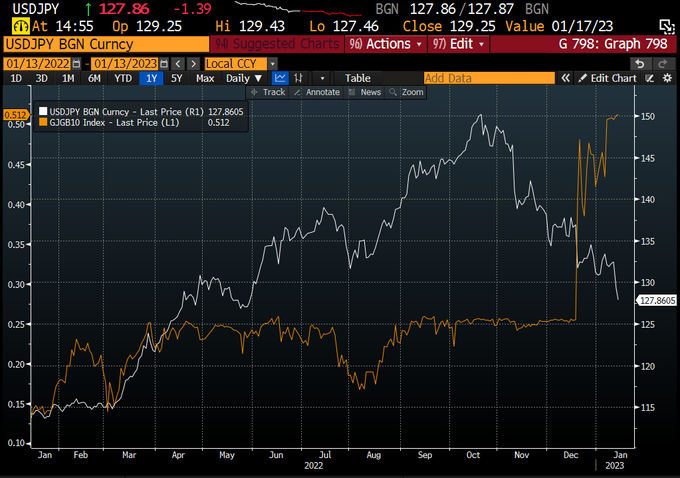
Task: Toggle the Zoom mode
Action: point(406,92)
